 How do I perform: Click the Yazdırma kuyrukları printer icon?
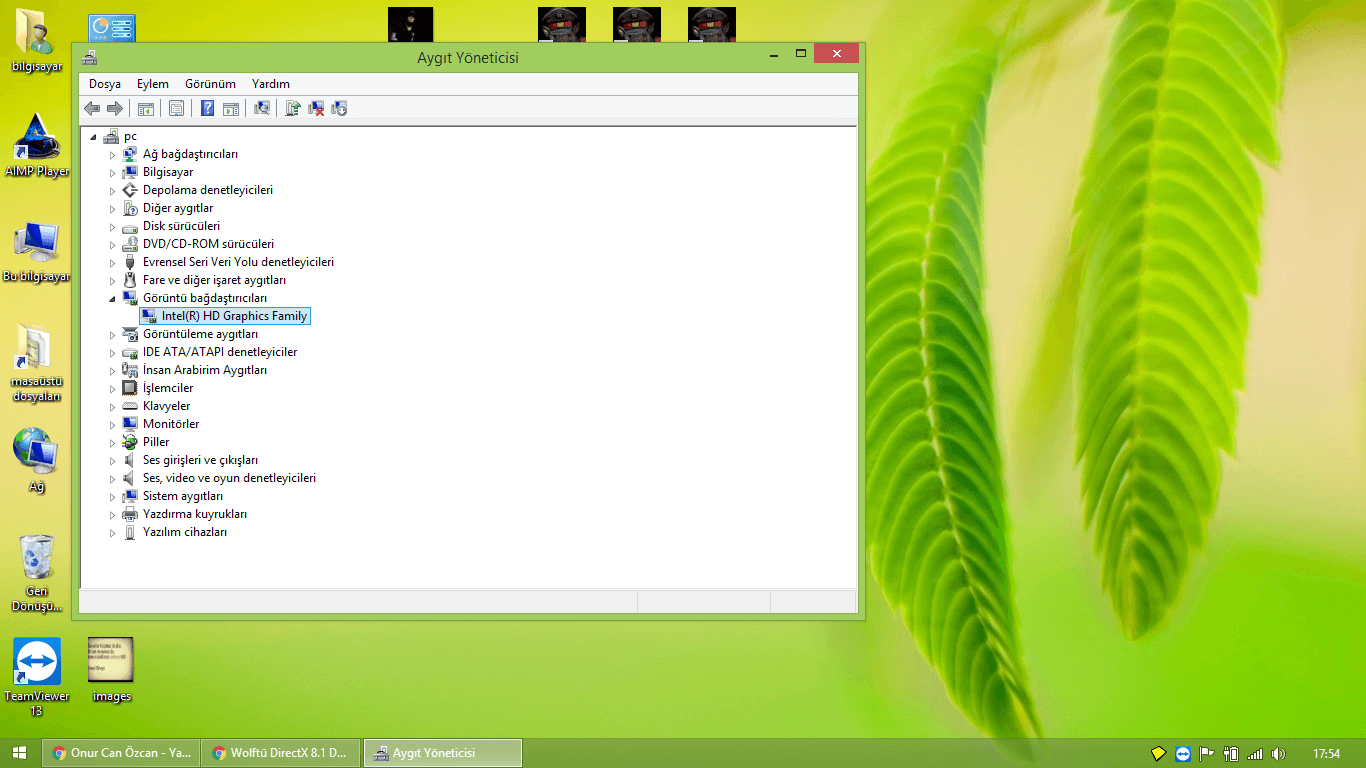(130, 514)
